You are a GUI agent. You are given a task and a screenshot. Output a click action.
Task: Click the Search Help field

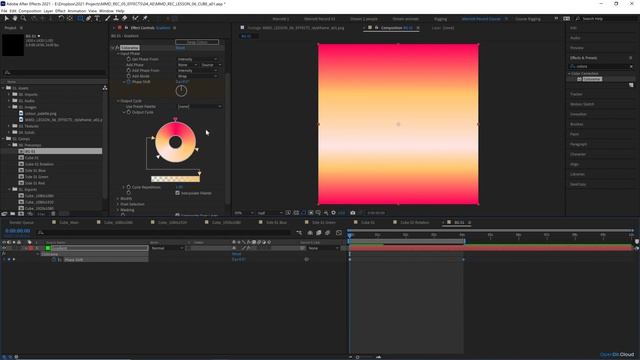pos(607,19)
